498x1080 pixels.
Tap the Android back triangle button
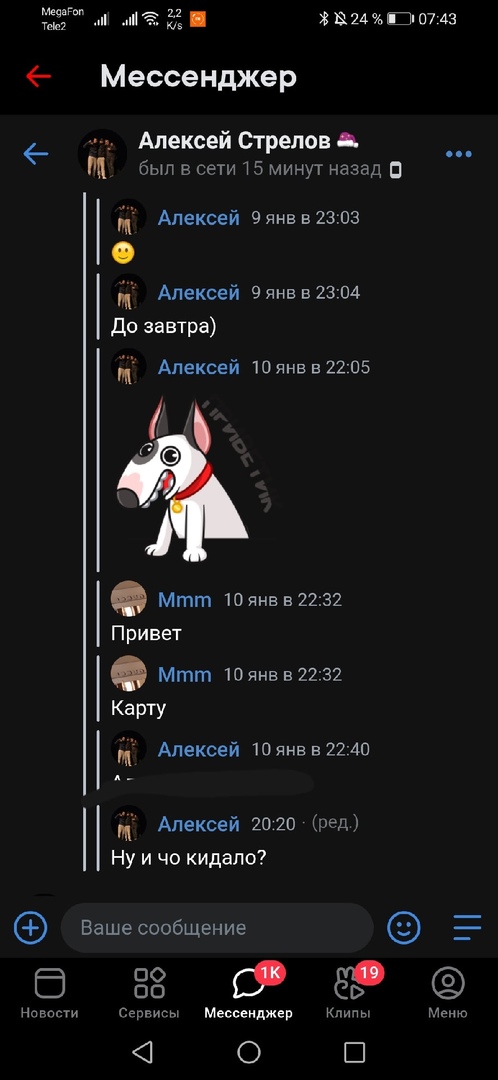[x=142, y=1052]
